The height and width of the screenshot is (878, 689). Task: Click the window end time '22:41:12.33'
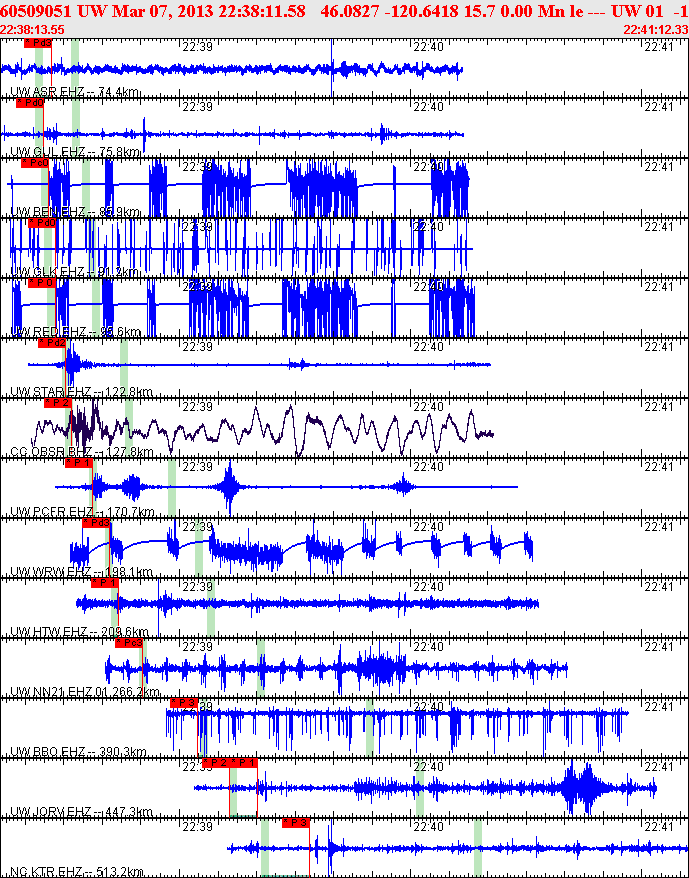tap(655, 30)
